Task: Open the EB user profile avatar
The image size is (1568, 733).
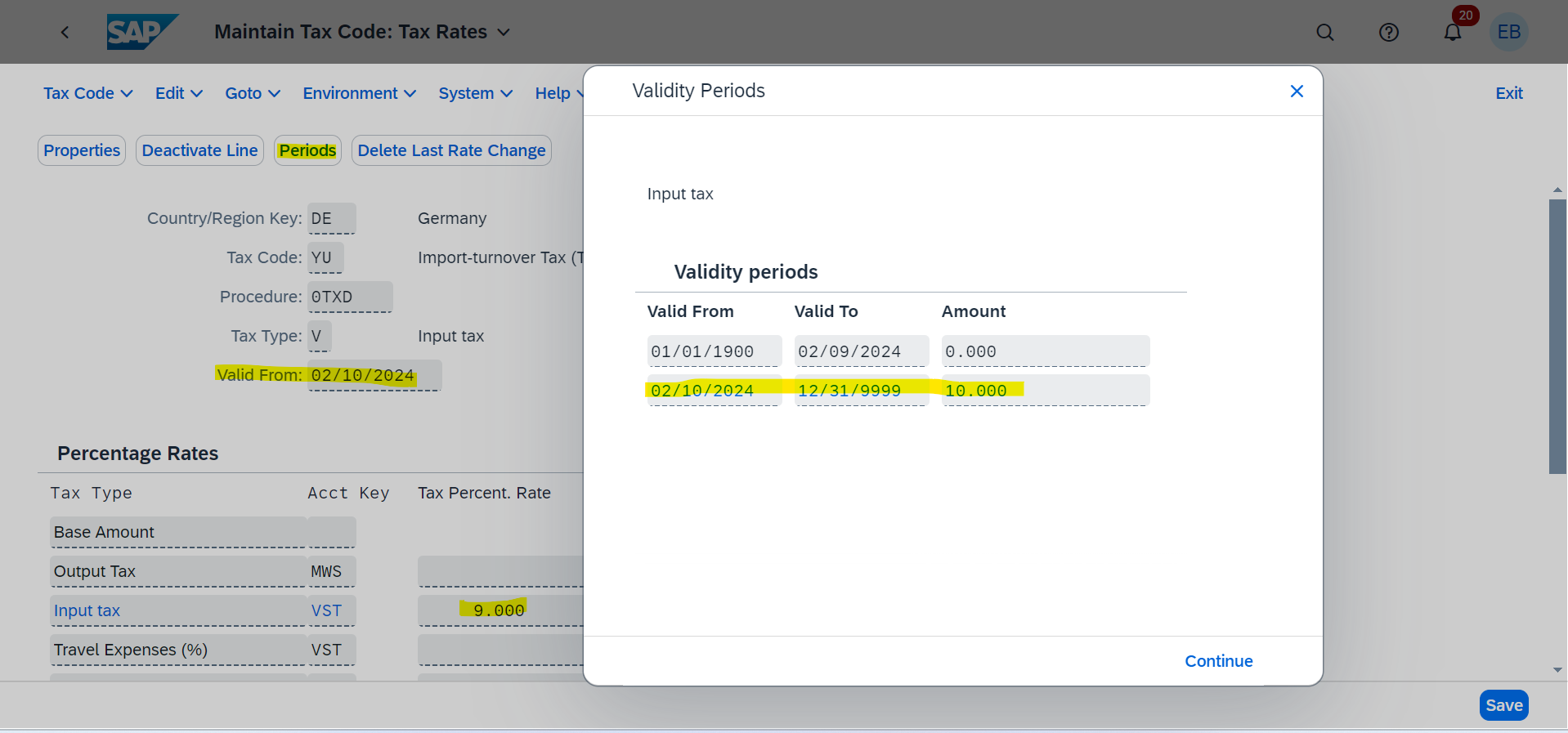Action: pos(1509,32)
